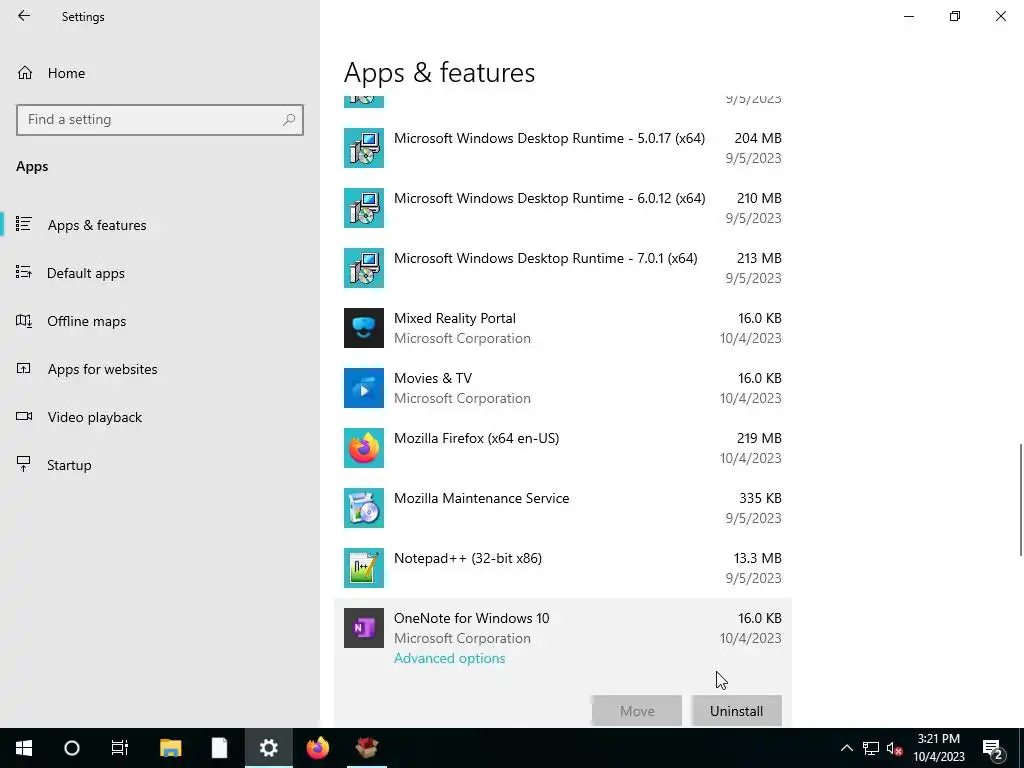Open the Action Center notifications
This screenshot has width=1024, height=768.
(993, 748)
